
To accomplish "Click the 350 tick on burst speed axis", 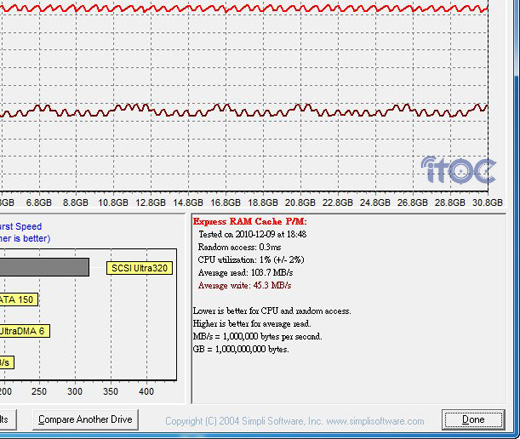I will coord(111,391).
